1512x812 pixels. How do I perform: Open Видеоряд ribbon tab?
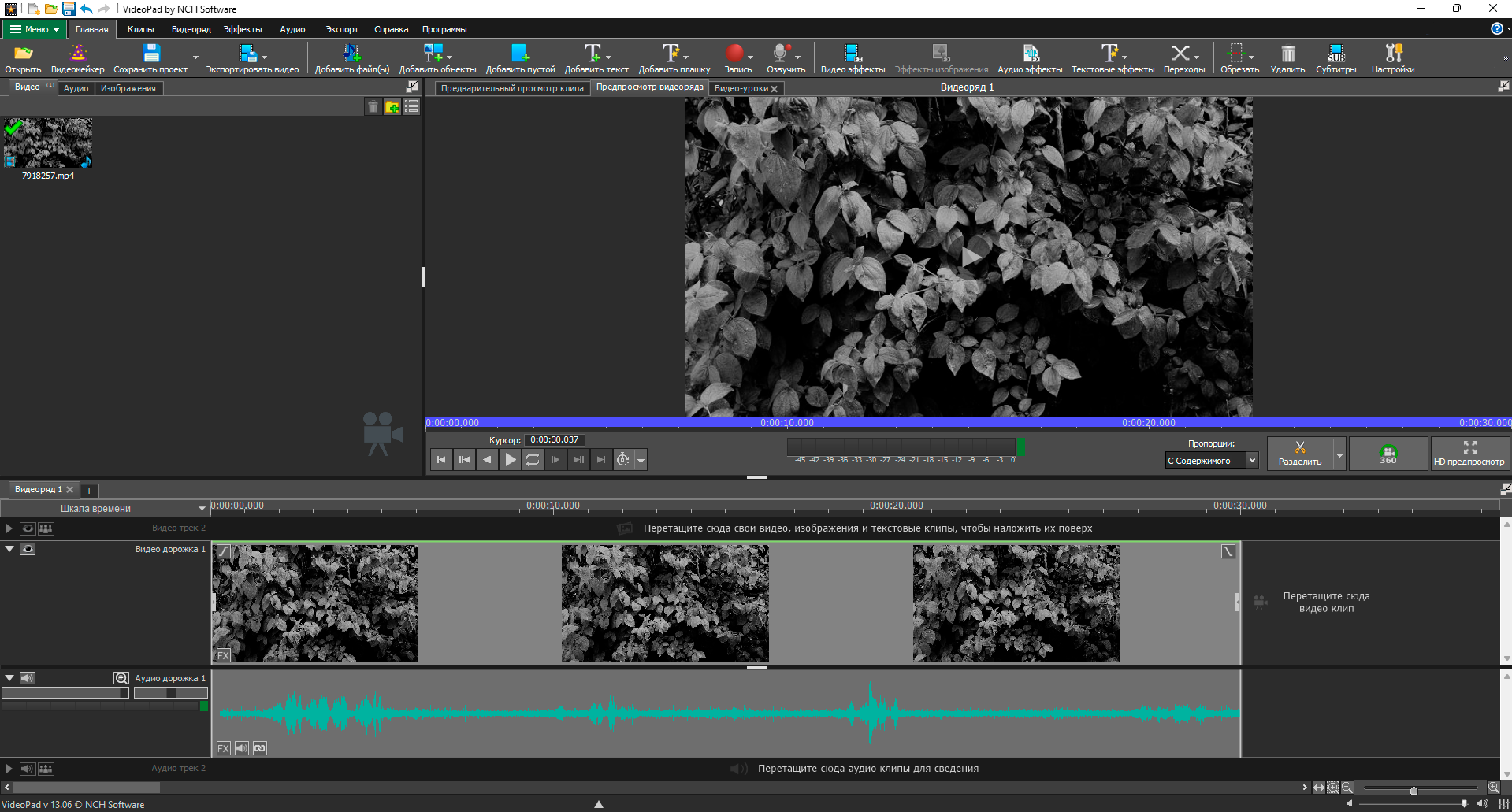click(x=191, y=29)
